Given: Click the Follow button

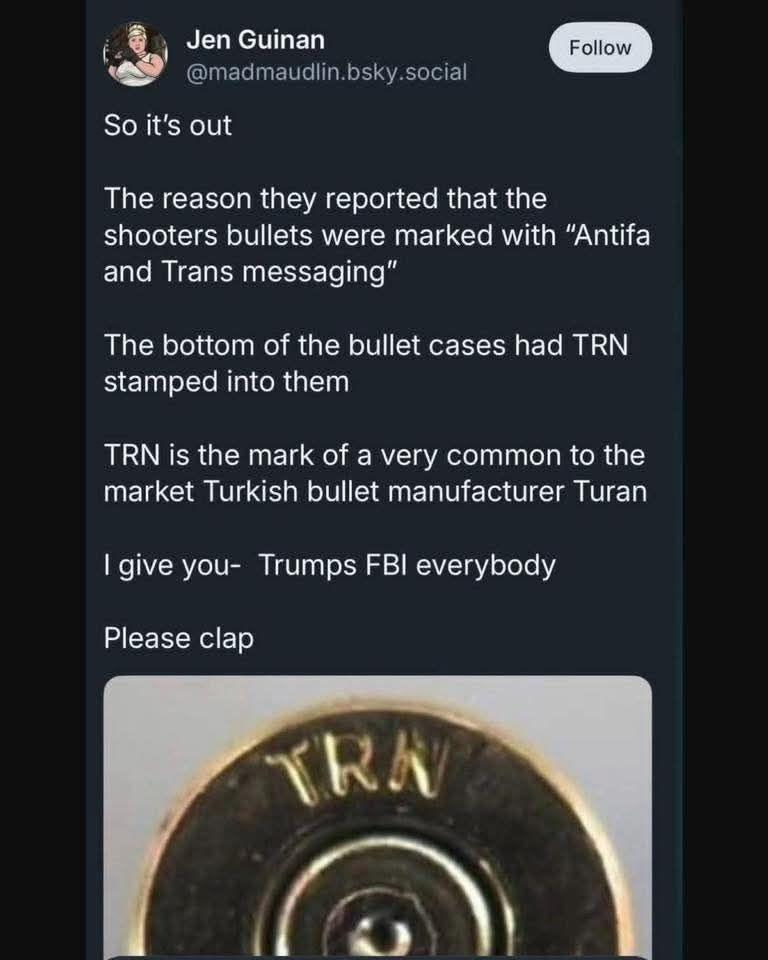Looking at the screenshot, I should click(600, 48).
